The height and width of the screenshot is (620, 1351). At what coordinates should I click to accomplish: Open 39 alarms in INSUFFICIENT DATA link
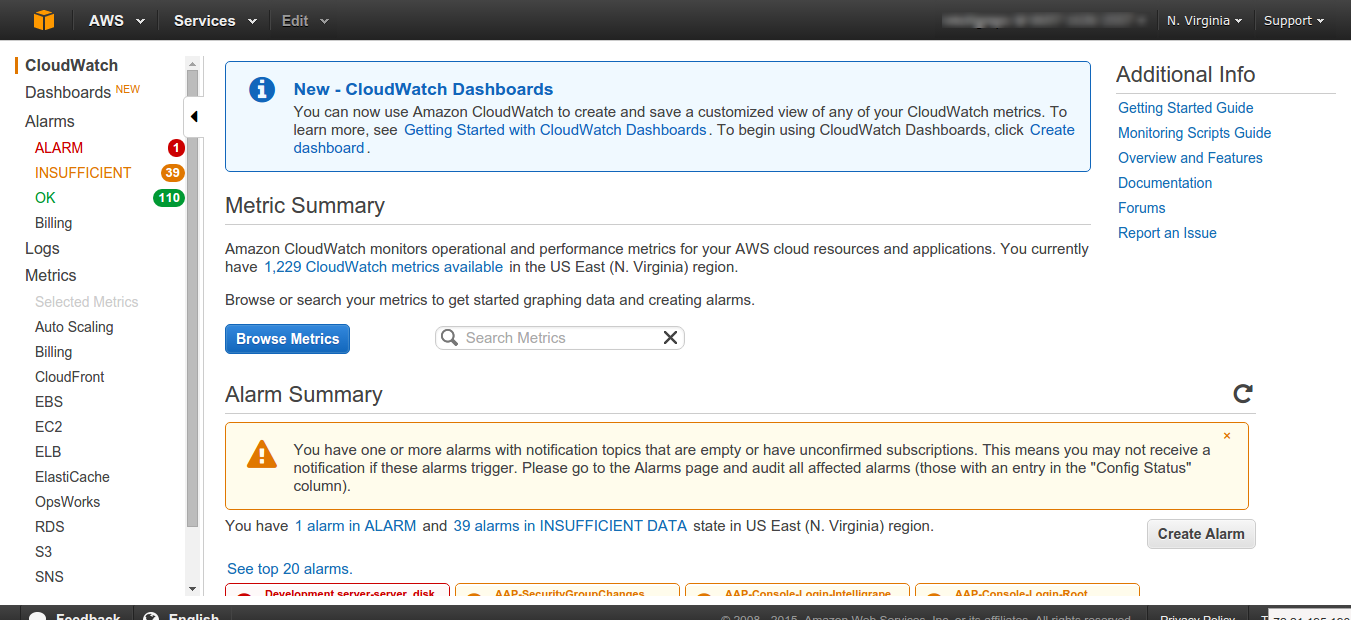570,526
